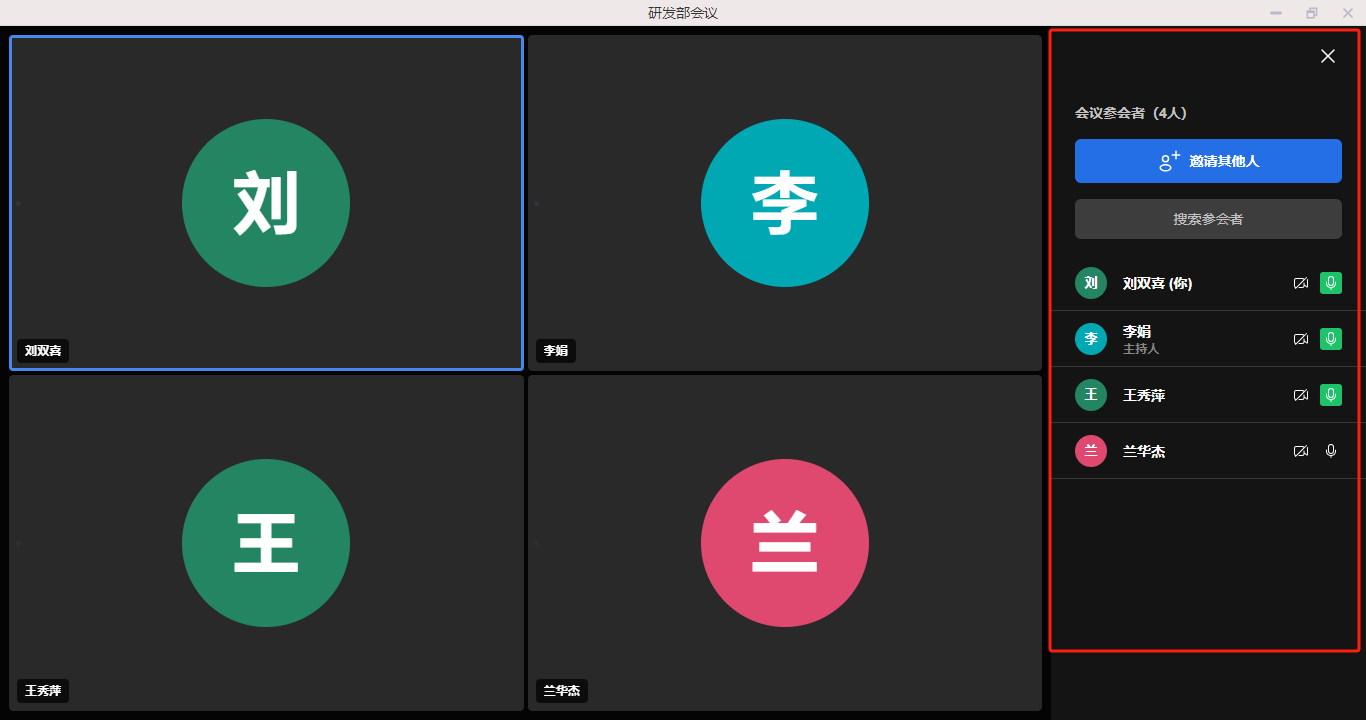1366x720 pixels.
Task: Mute 王秀萍's microphone in participant list
Action: pos(1330,395)
